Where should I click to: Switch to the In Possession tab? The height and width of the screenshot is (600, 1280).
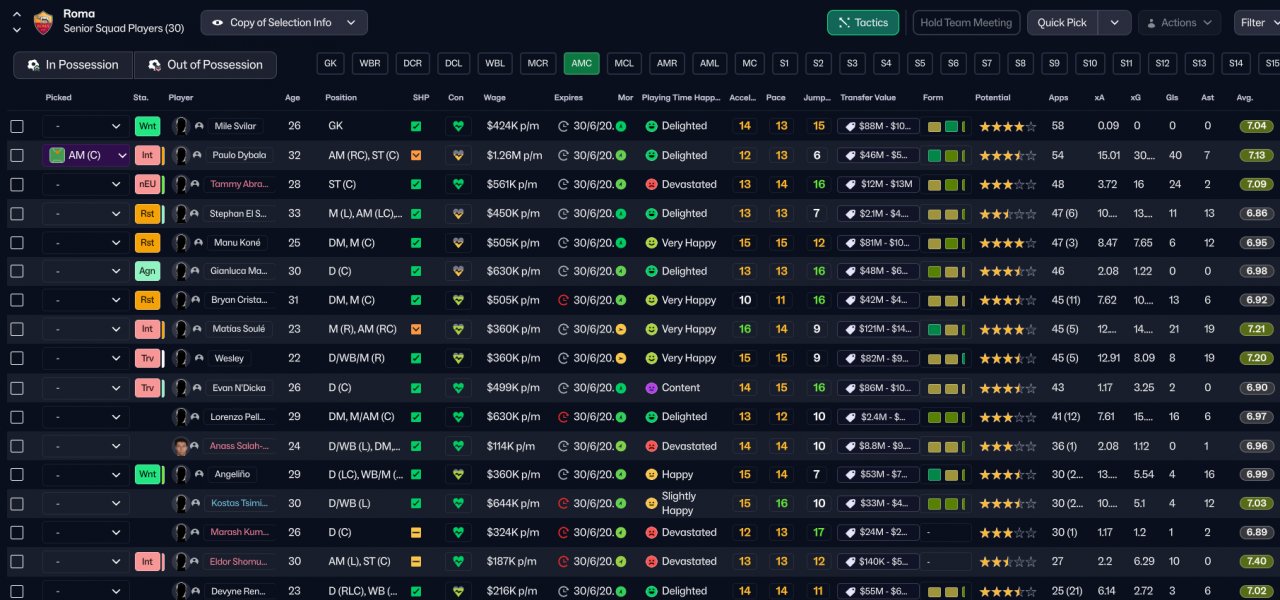(x=74, y=65)
